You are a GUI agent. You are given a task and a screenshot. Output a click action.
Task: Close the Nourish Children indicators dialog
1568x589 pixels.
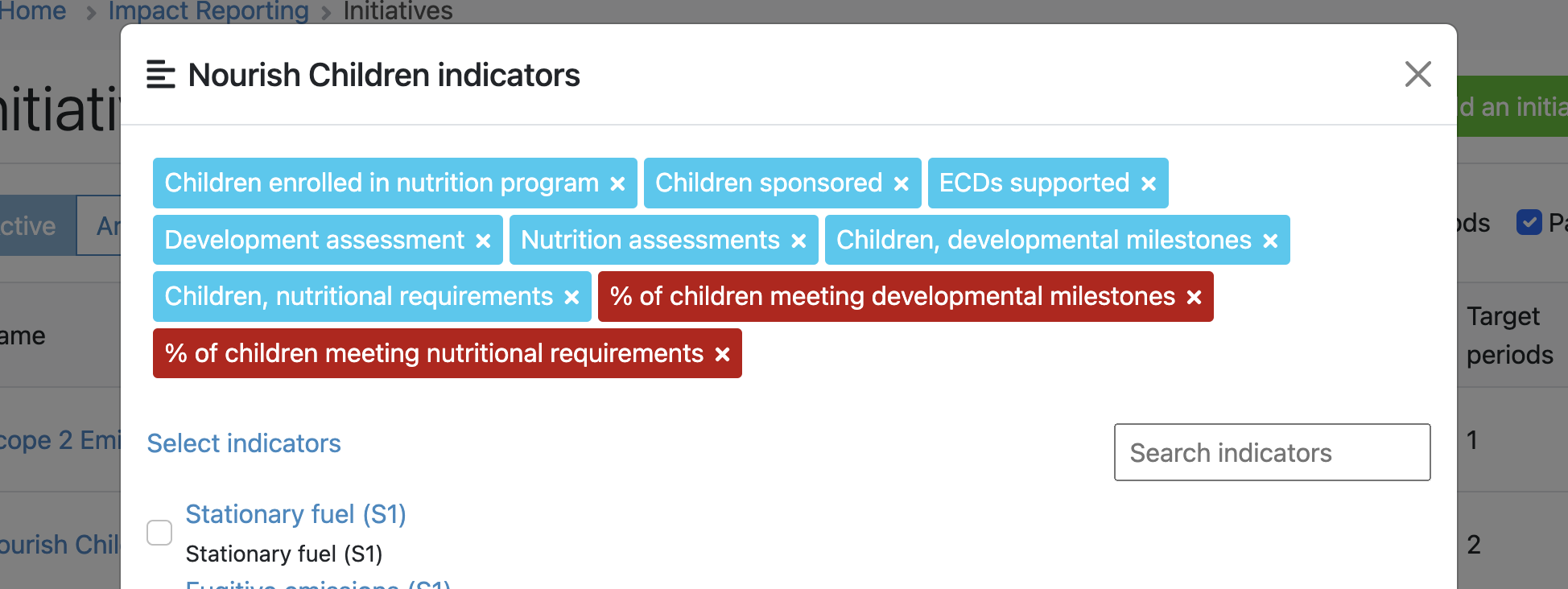1417,74
